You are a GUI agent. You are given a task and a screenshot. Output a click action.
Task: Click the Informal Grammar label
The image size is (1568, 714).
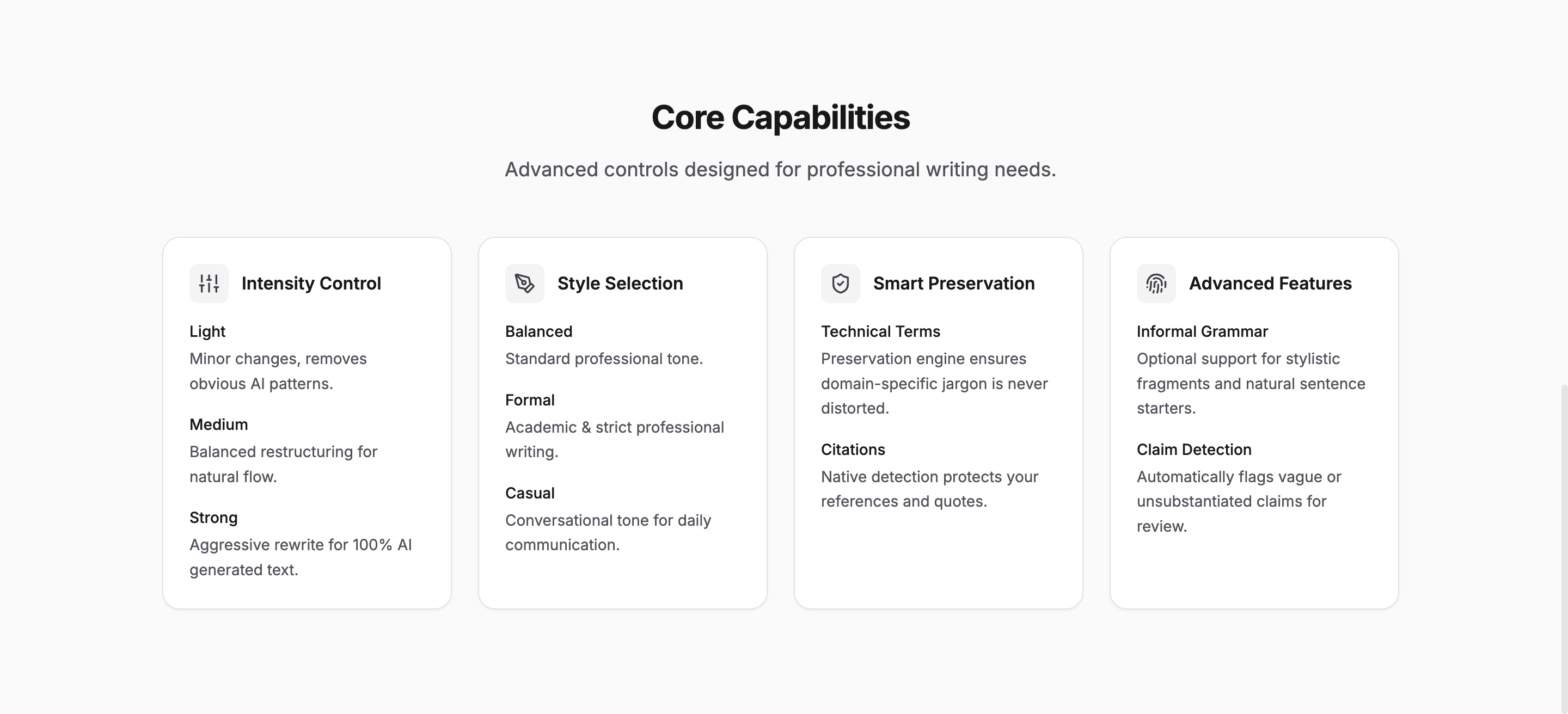tap(1202, 331)
